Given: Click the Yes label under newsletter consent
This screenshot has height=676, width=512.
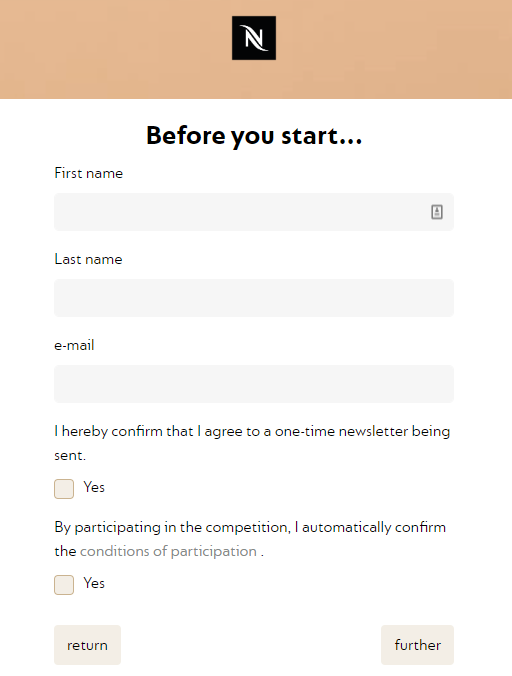Looking at the screenshot, I should (94, 487).
